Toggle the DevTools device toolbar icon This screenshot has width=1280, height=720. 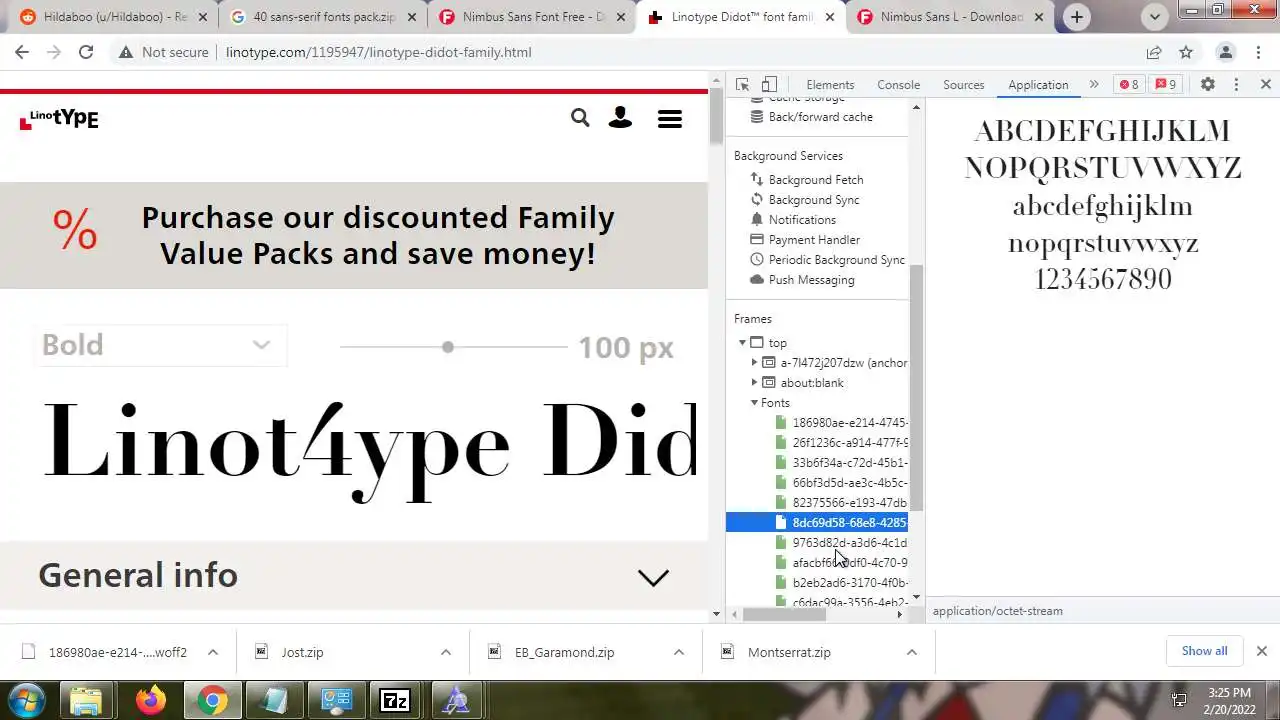coord(769,84)
